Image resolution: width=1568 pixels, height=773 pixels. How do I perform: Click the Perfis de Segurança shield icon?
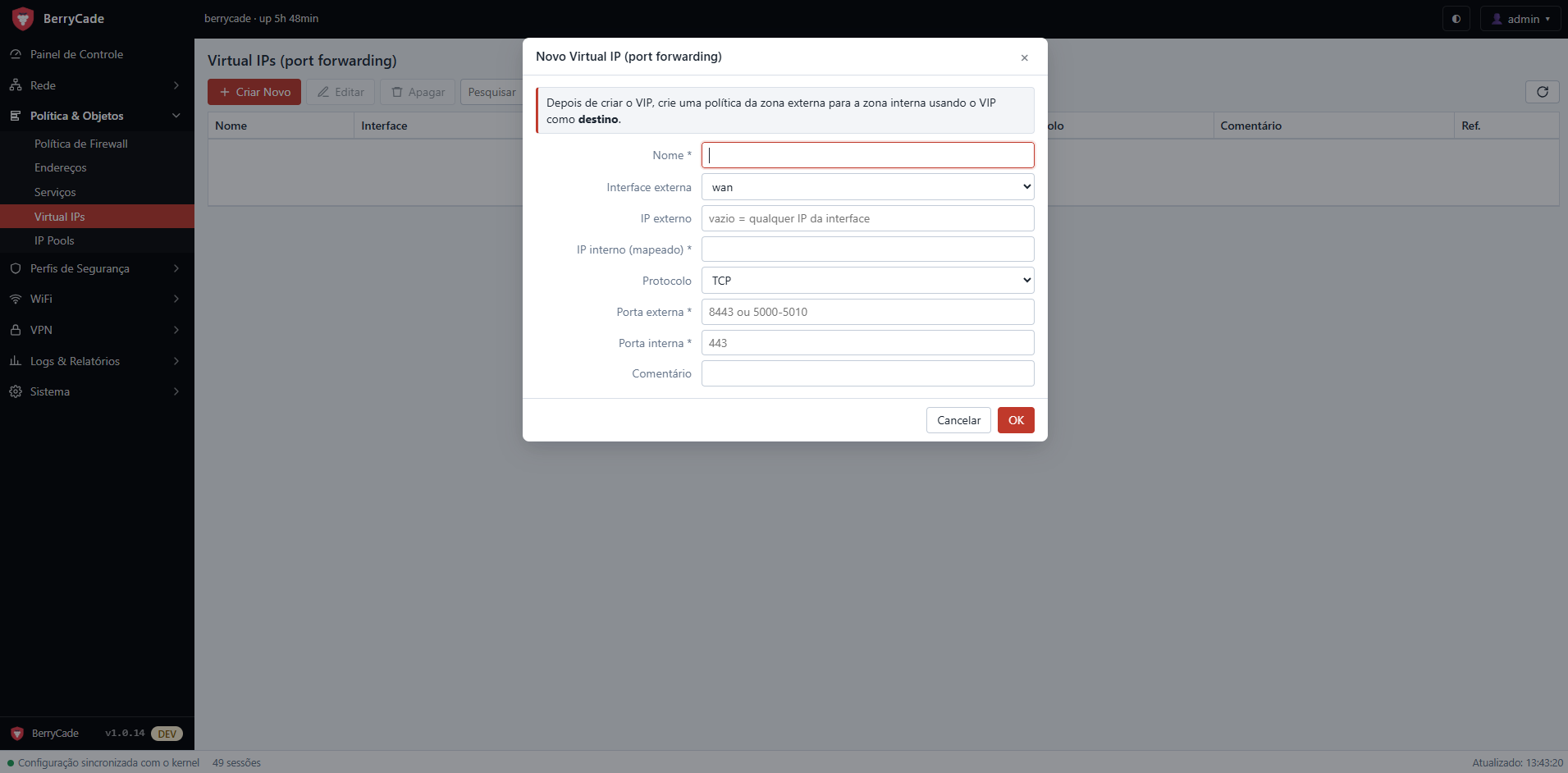click(x=16, y=268)
